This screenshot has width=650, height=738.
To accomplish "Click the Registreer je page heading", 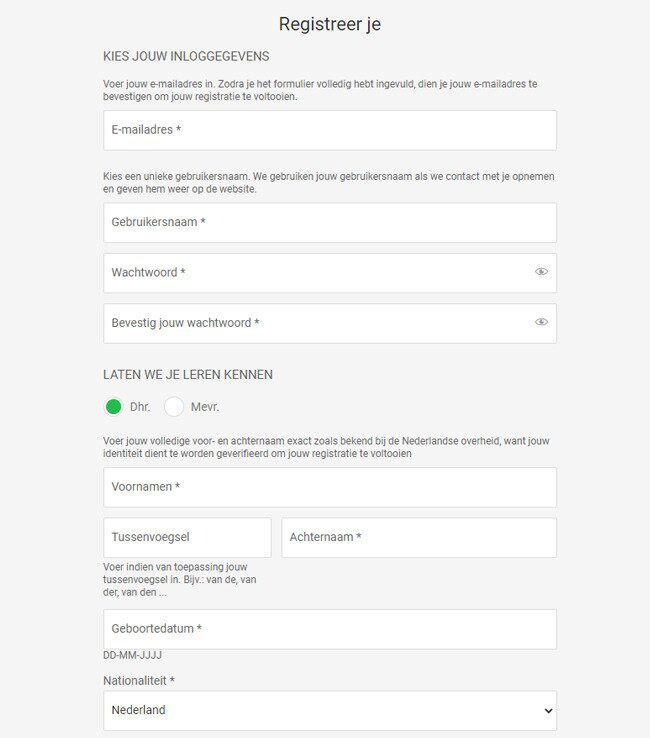I will (330, 24).
